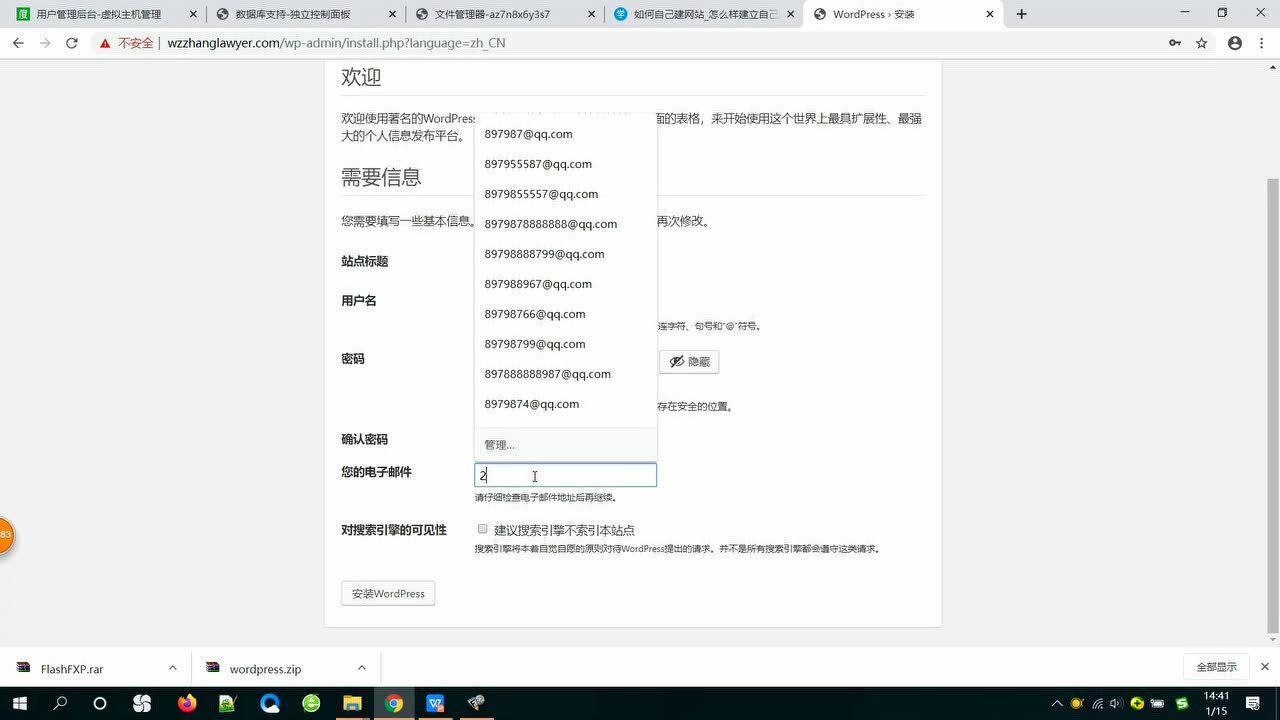
Task: Switch to 如何自己建网站 tab
Action: click(x=705, y=14)
